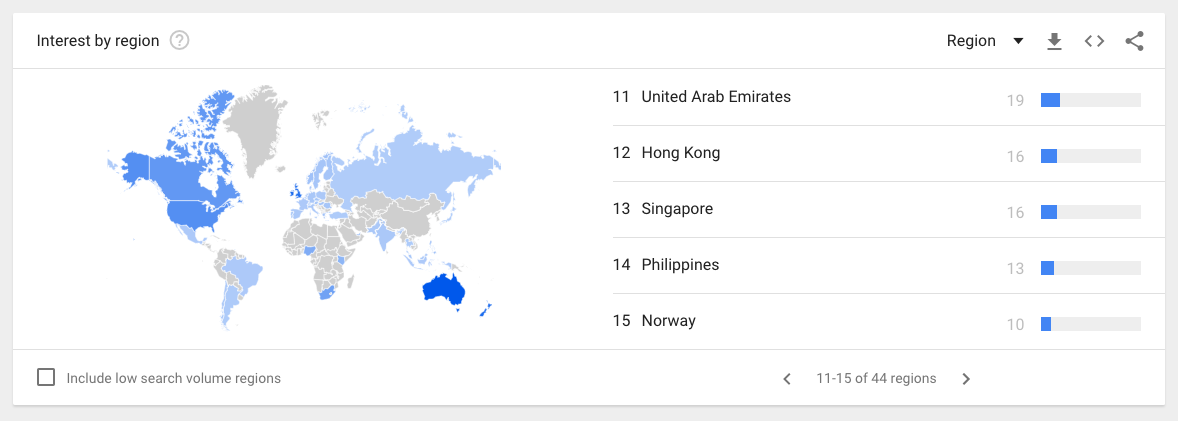Download the region data as CSV

(1054, 41)
